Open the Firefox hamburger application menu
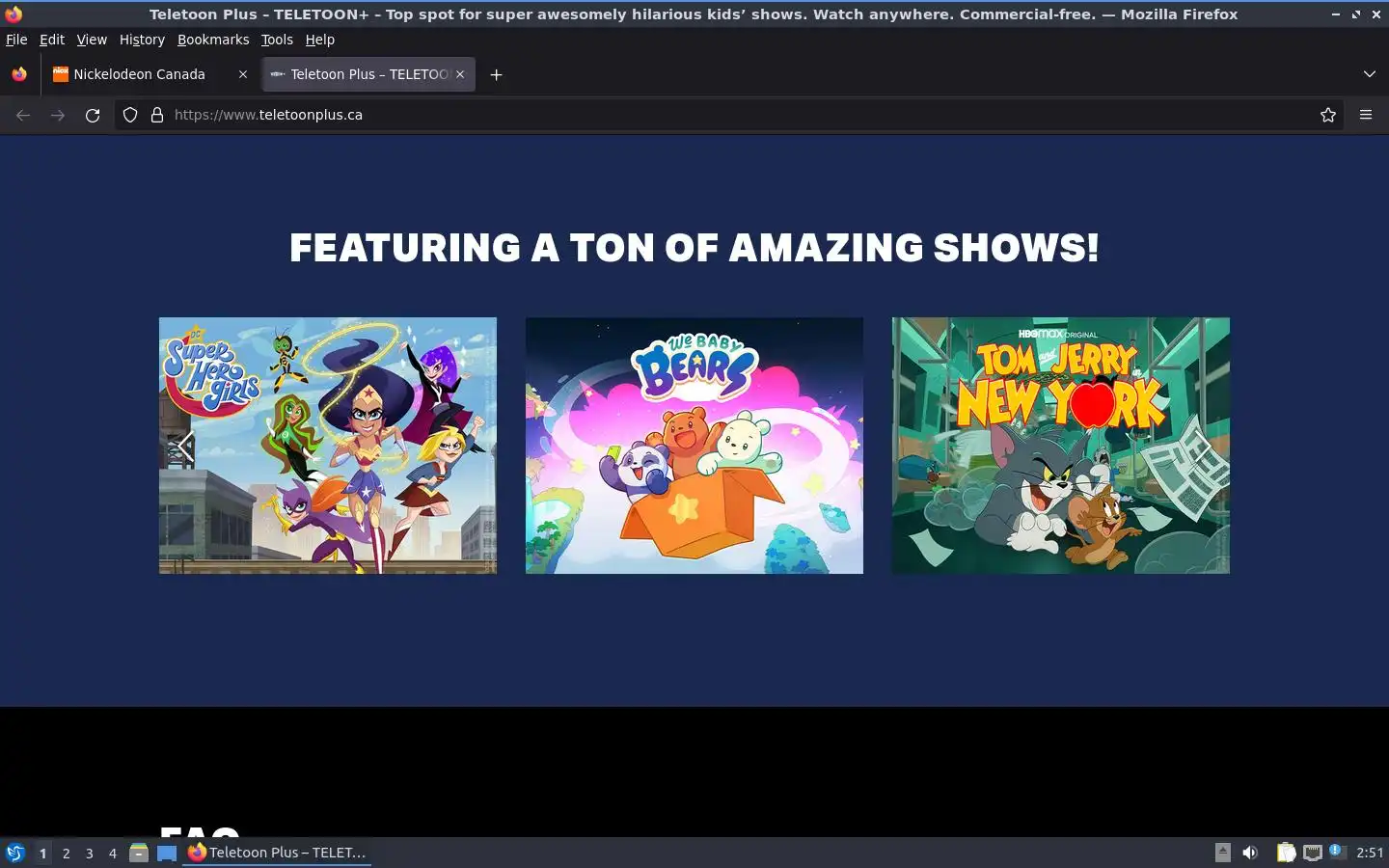Image resolution: width=1389 pixels, height=868 pixels. pyautogui.click(x=1366, y=115)
